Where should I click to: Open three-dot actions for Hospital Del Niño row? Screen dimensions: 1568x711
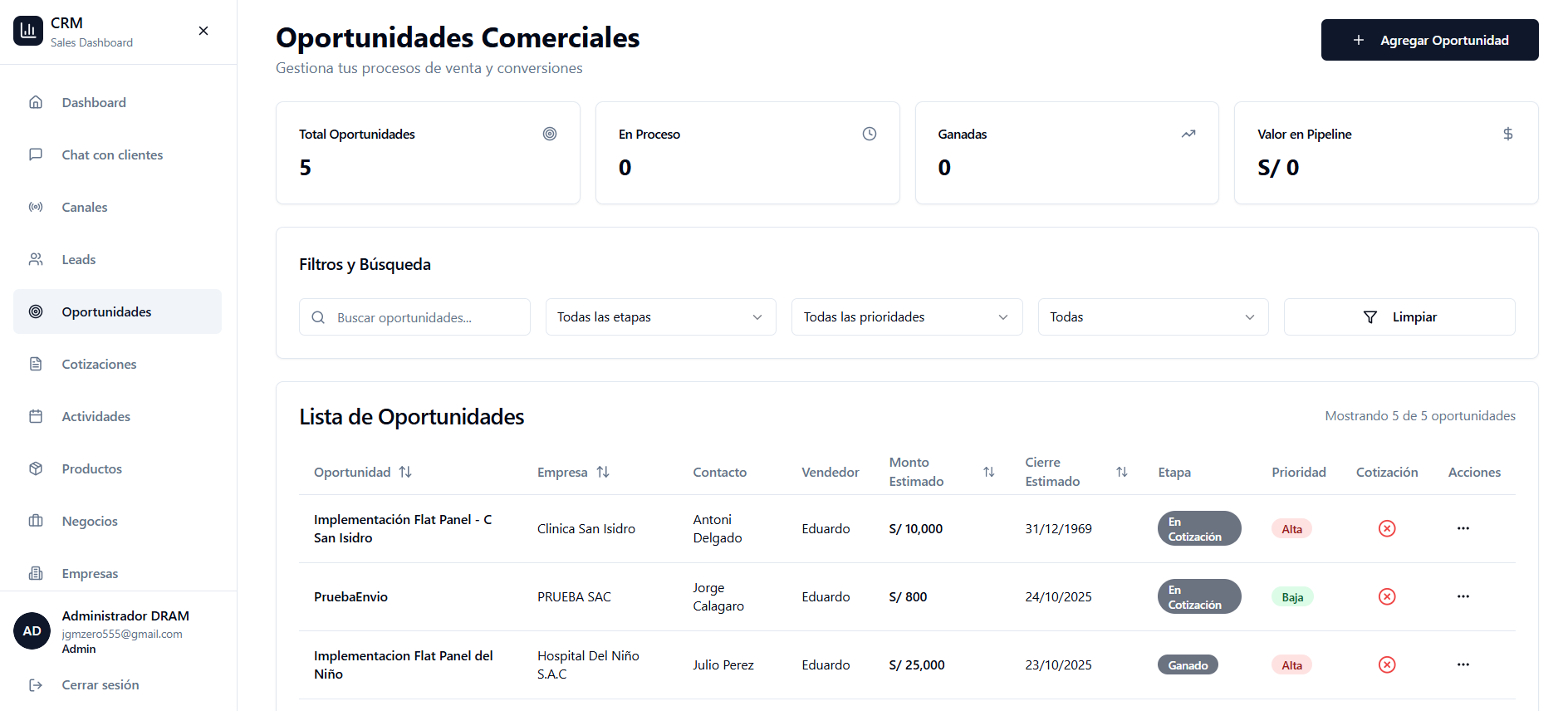click(x=1463, y=664)
